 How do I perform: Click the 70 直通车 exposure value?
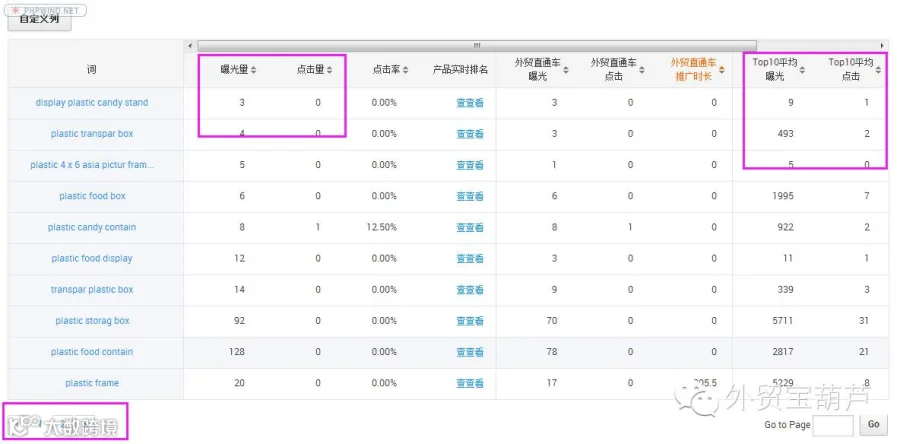point(552,321)
